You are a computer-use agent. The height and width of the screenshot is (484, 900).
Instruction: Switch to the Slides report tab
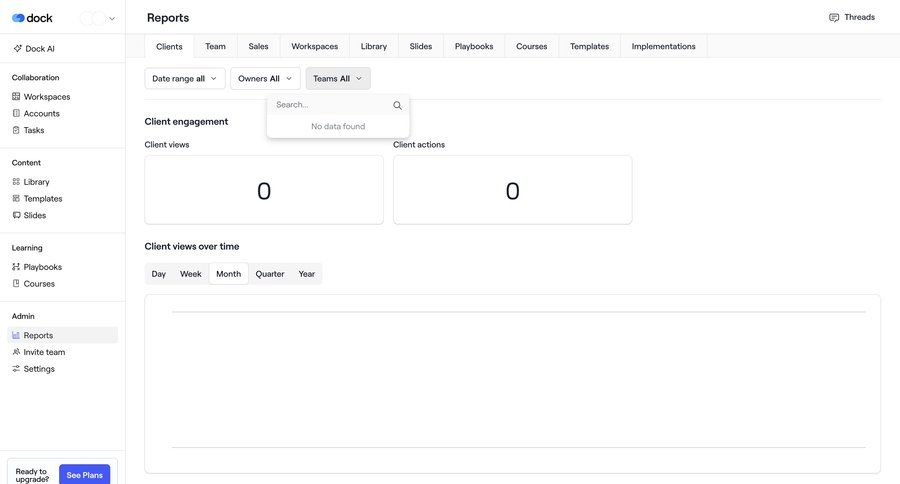click(421, 46)
